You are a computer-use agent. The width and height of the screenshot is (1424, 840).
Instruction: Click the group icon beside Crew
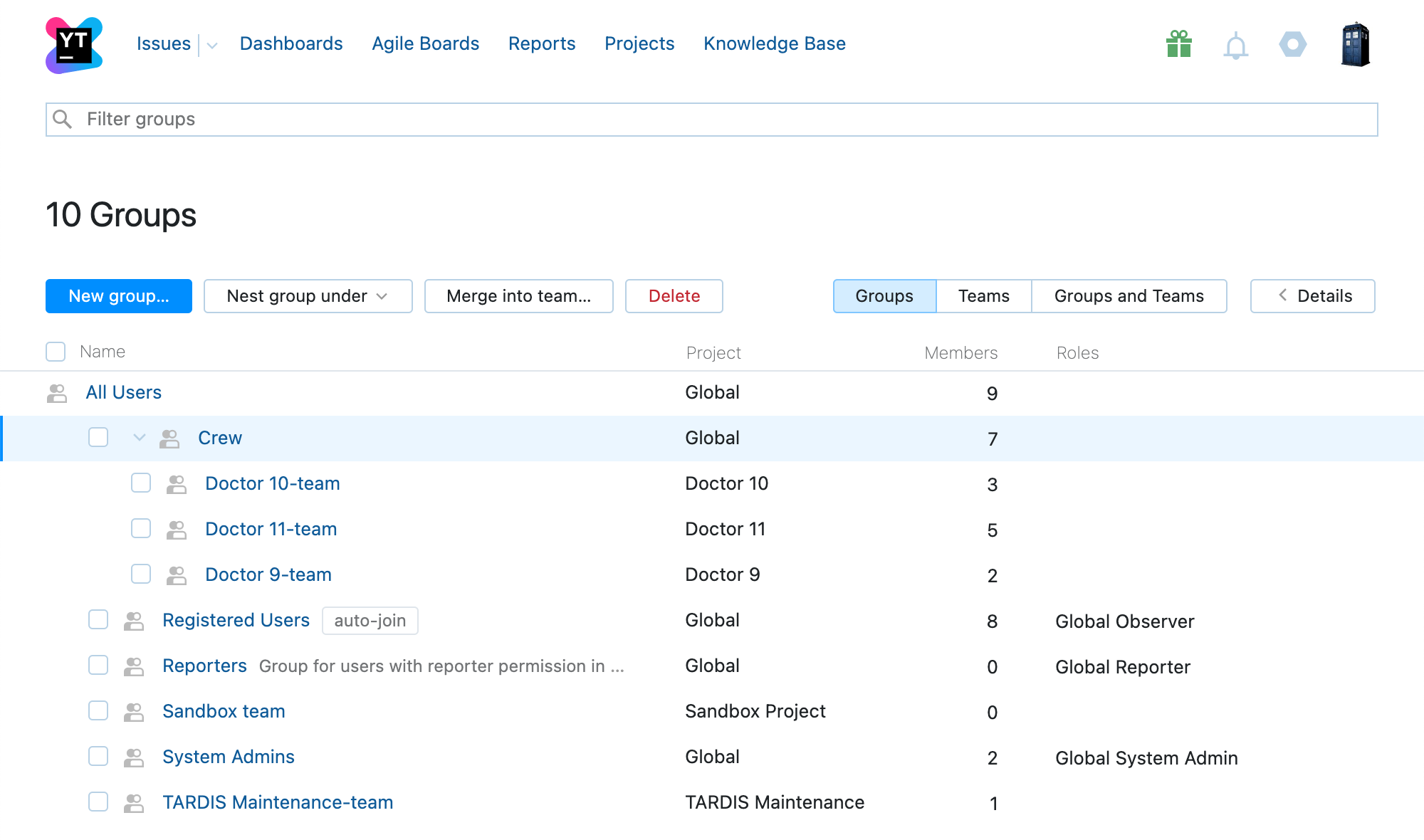pos(169,438)
